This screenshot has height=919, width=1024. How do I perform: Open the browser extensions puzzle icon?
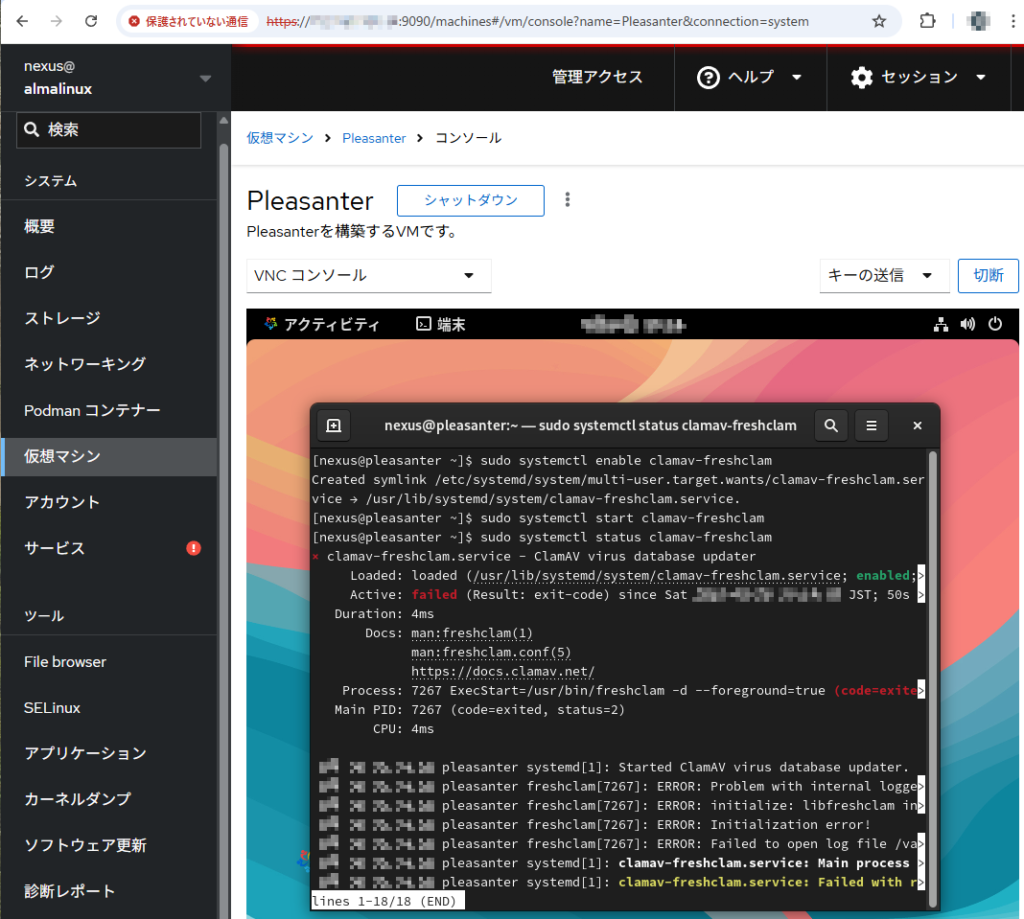928,21
